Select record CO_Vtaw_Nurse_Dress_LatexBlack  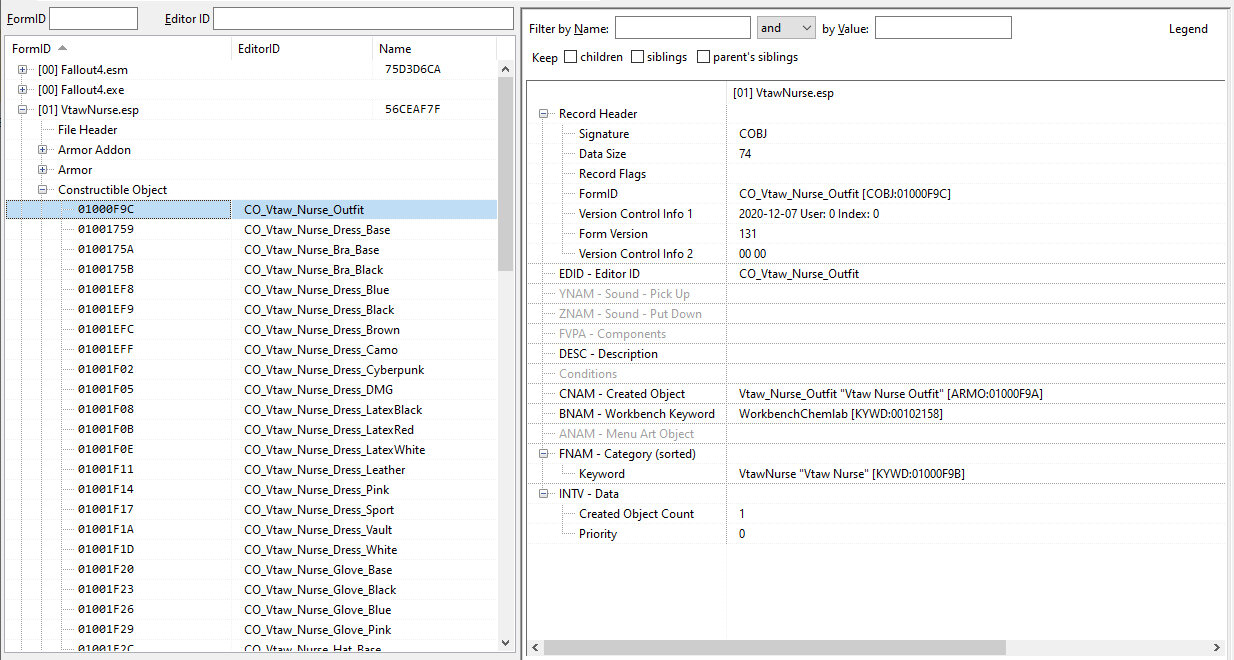[251, 410]
